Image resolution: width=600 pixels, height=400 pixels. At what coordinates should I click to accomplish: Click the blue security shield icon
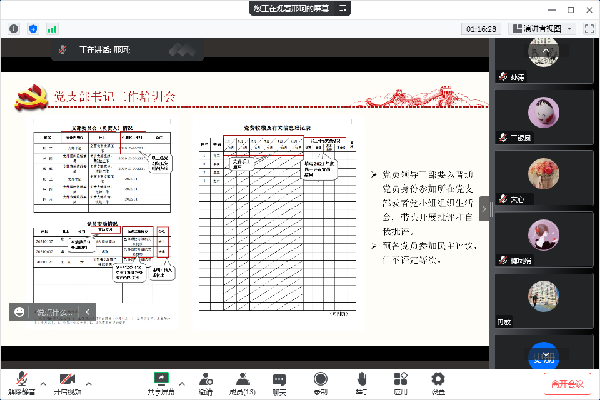click(x=34, y=30)
